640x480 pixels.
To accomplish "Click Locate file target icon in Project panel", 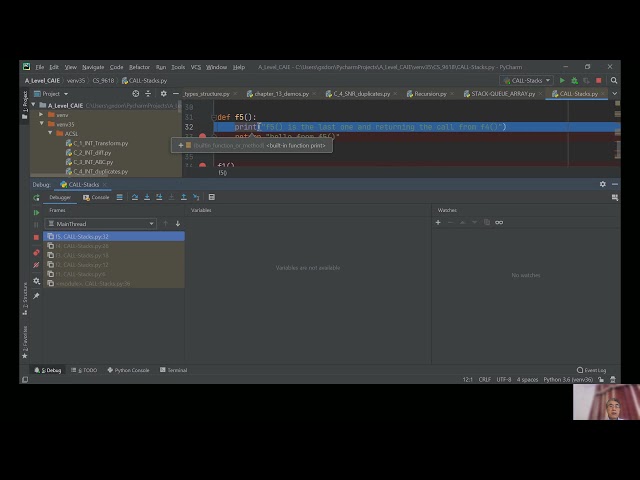I will tap(136, 93).
